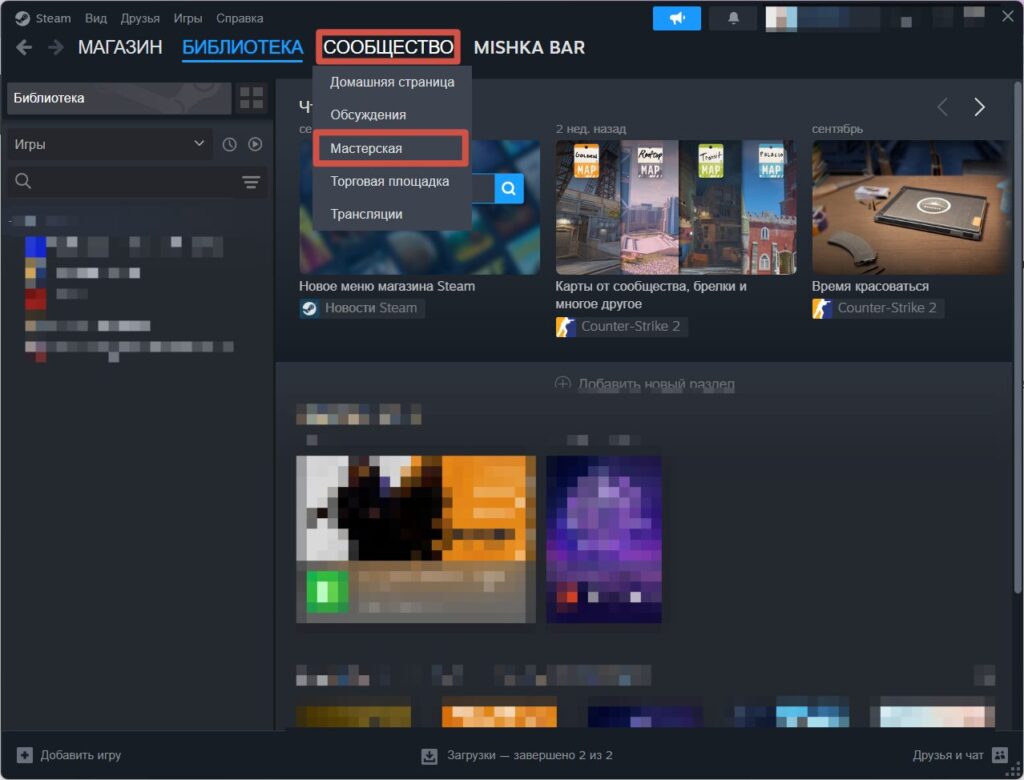
Task: Click the back navigation arrow
Action: point(24,48)
